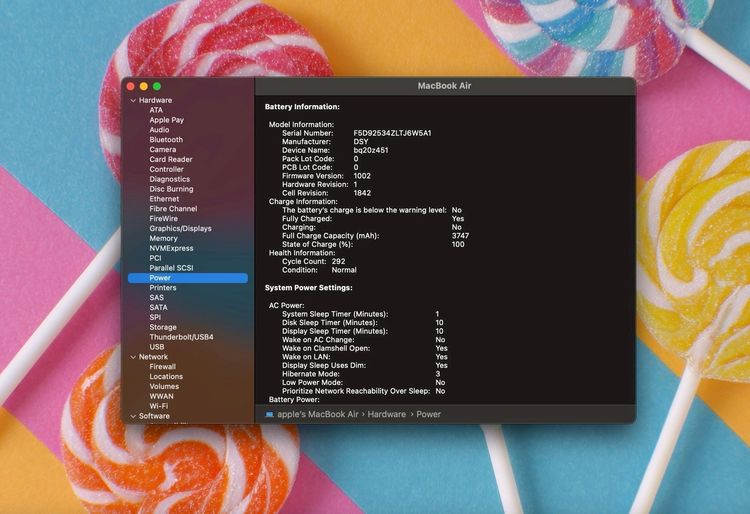Image resolution: width=750 pixels, height=514 pixels.
Task: Open the Disc Burning entry
Action: pyautogui.click(x=171, y=189)
